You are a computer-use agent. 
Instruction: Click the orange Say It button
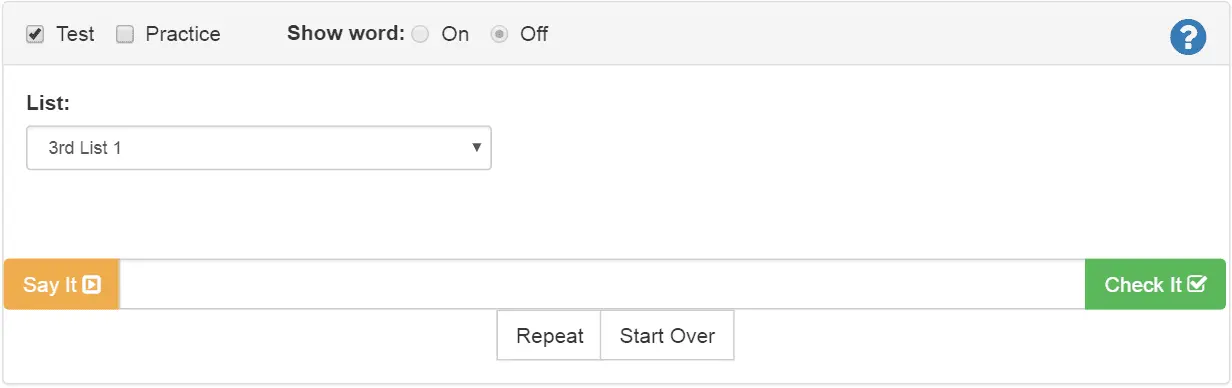click(62, 285)
